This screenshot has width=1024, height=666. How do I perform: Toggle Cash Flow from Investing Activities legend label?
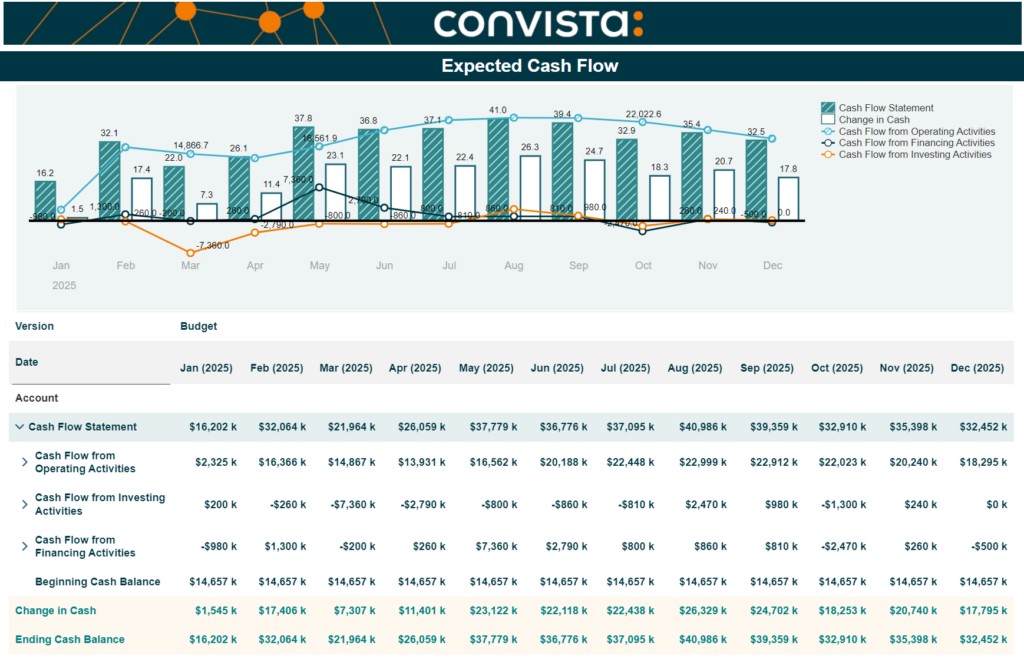(x=914, y=155)
